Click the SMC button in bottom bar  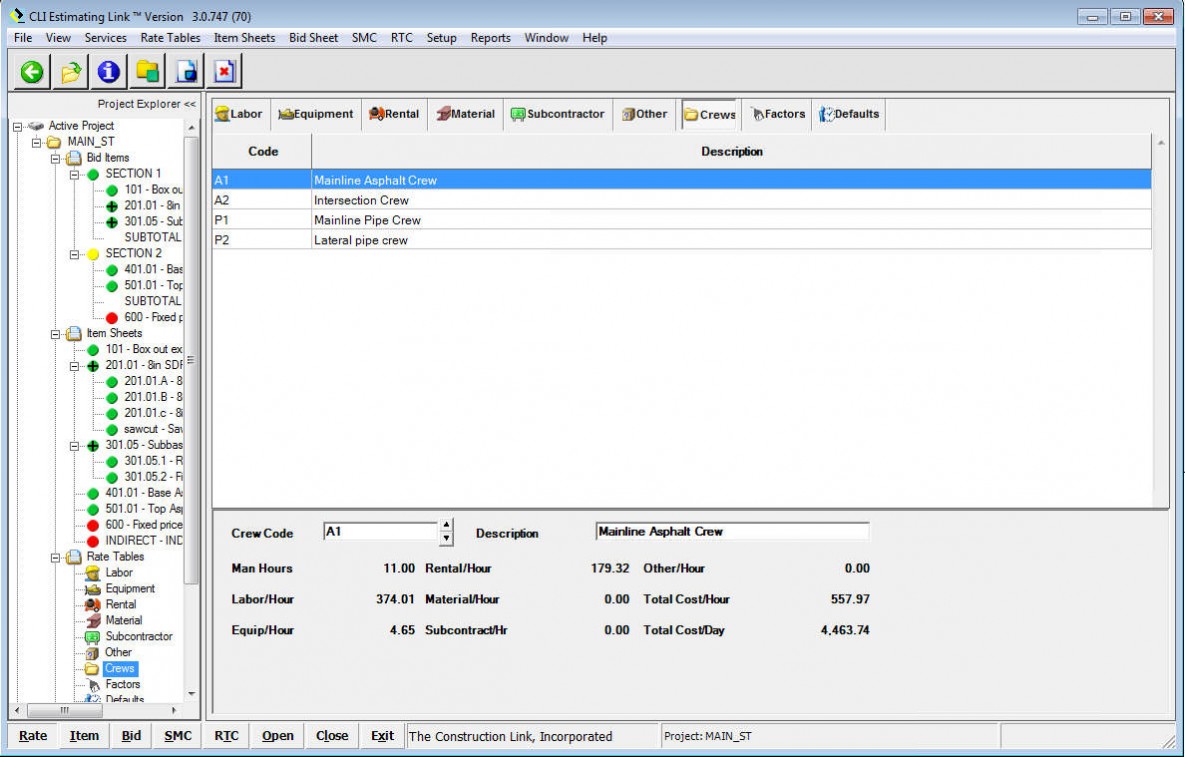[178, 736]
